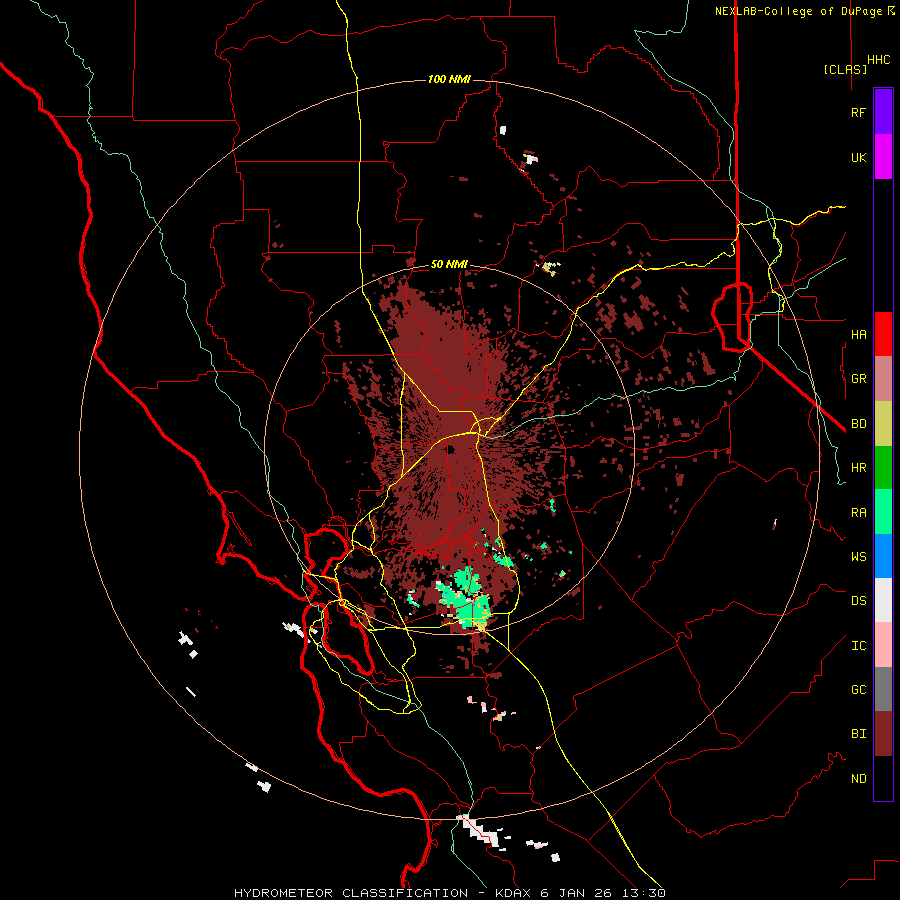Click the 100 NMI range ring label
Screen dimensions: 900x900
coord(449,79)
